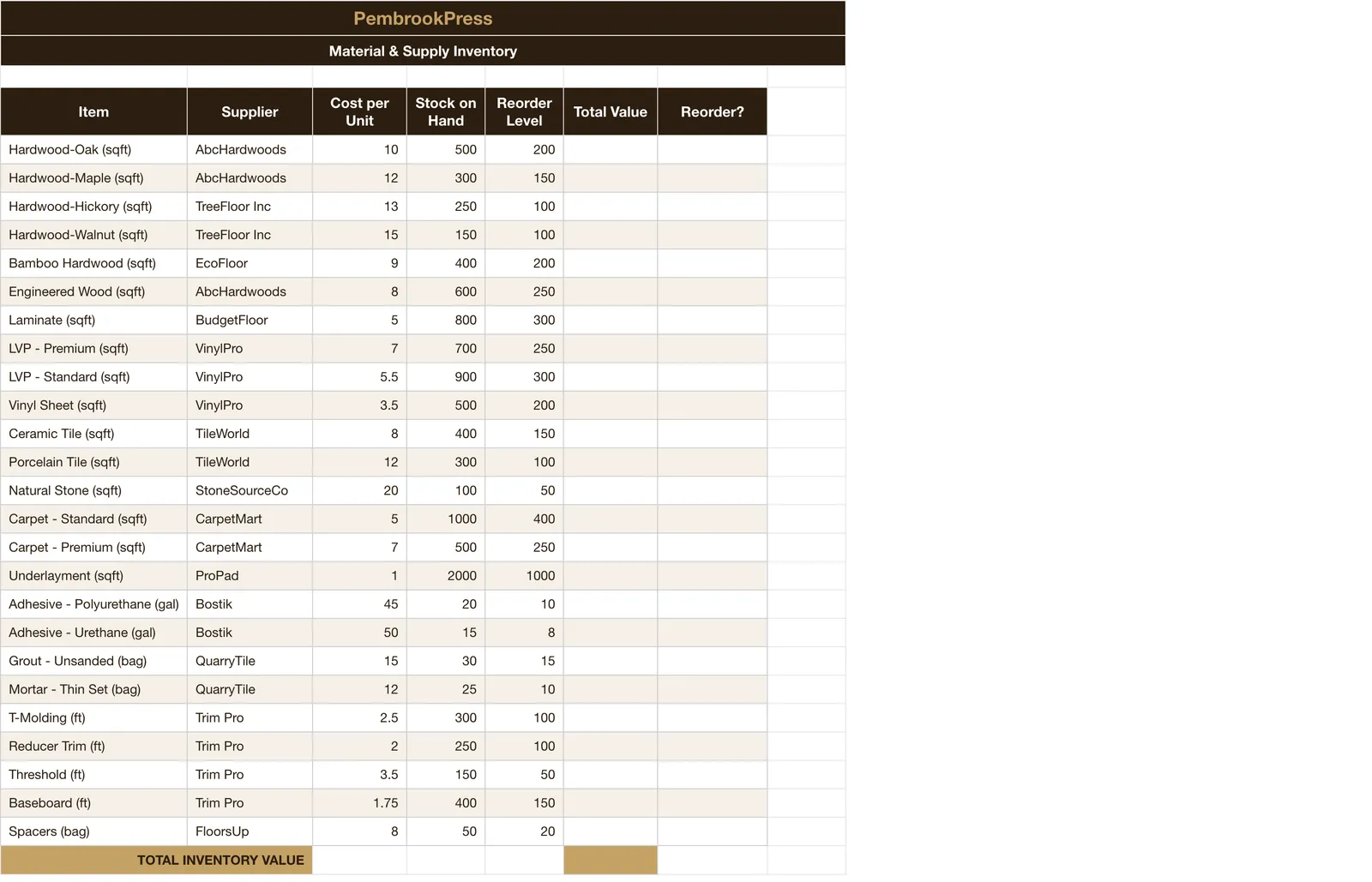Click the gold total inventory value cell
The image size is (1372, 882).
point(611,860)
